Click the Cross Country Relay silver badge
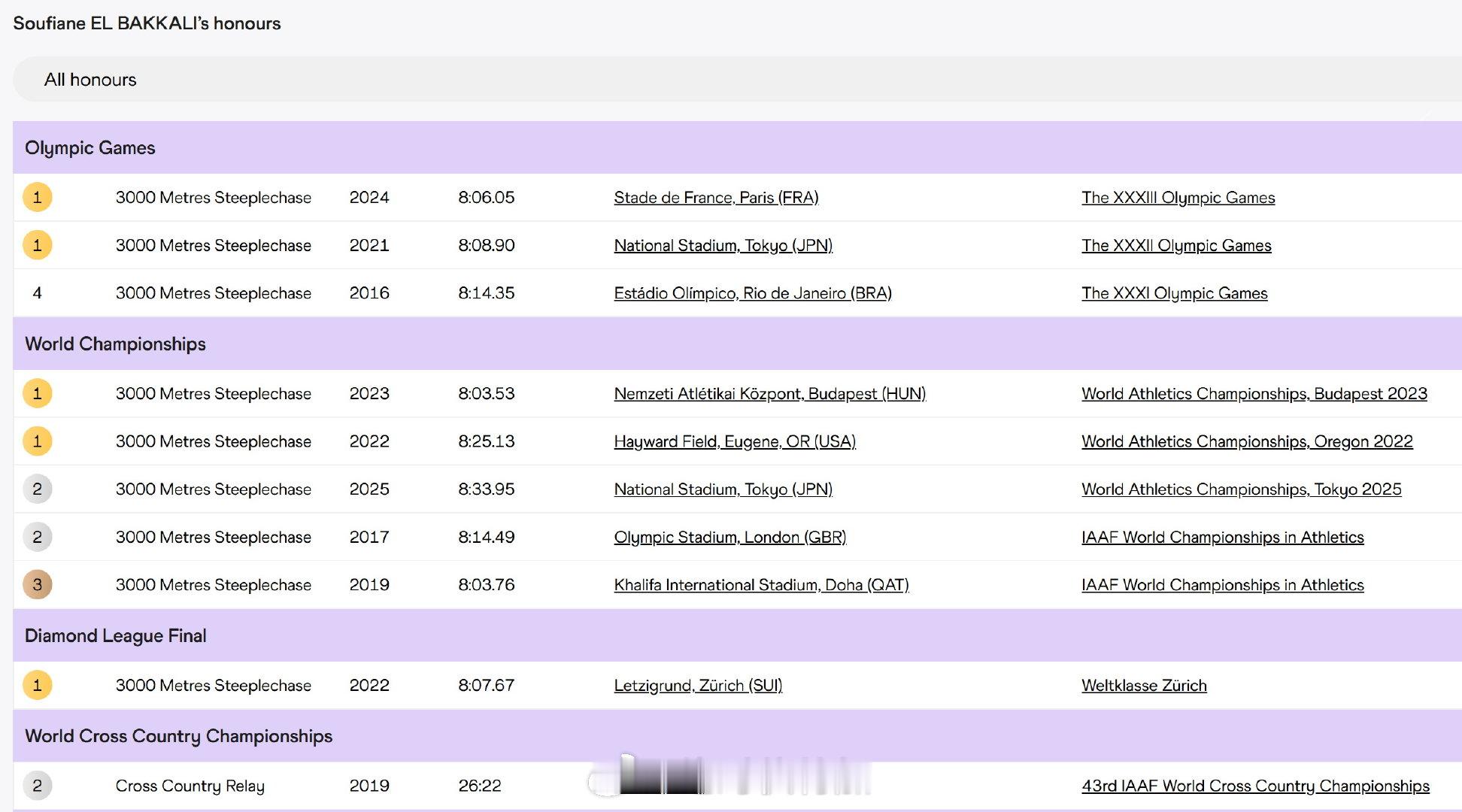The width and height of the screenshot is (1462, 812). coord(37,786)
